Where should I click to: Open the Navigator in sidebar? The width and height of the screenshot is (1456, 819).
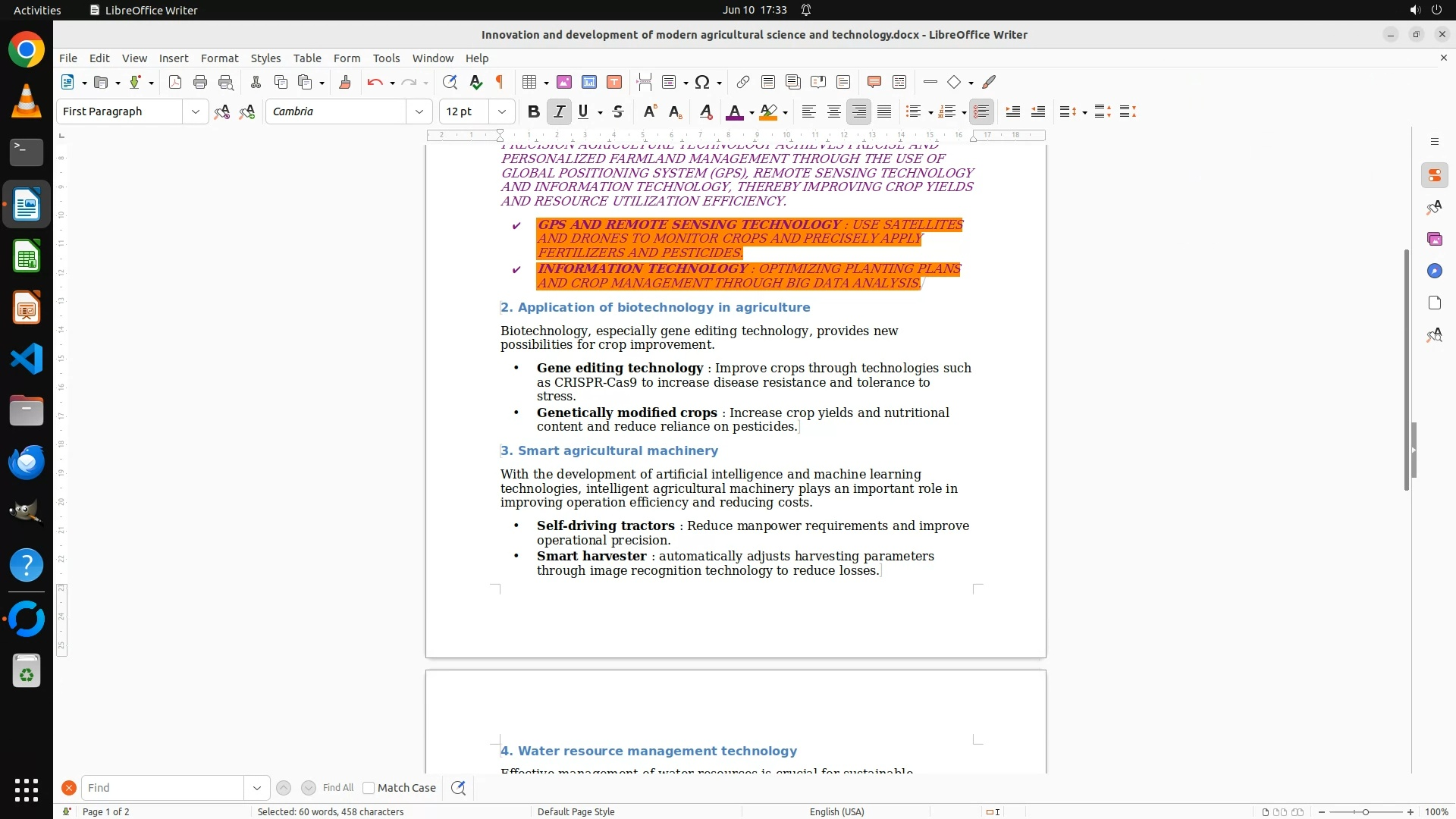click(x=1434, y=271)
